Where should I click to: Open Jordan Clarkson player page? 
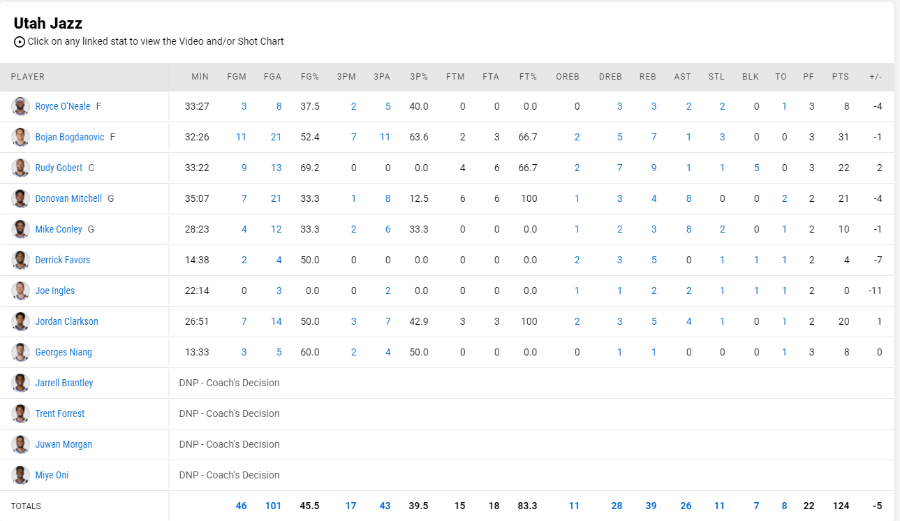point(67,322)
